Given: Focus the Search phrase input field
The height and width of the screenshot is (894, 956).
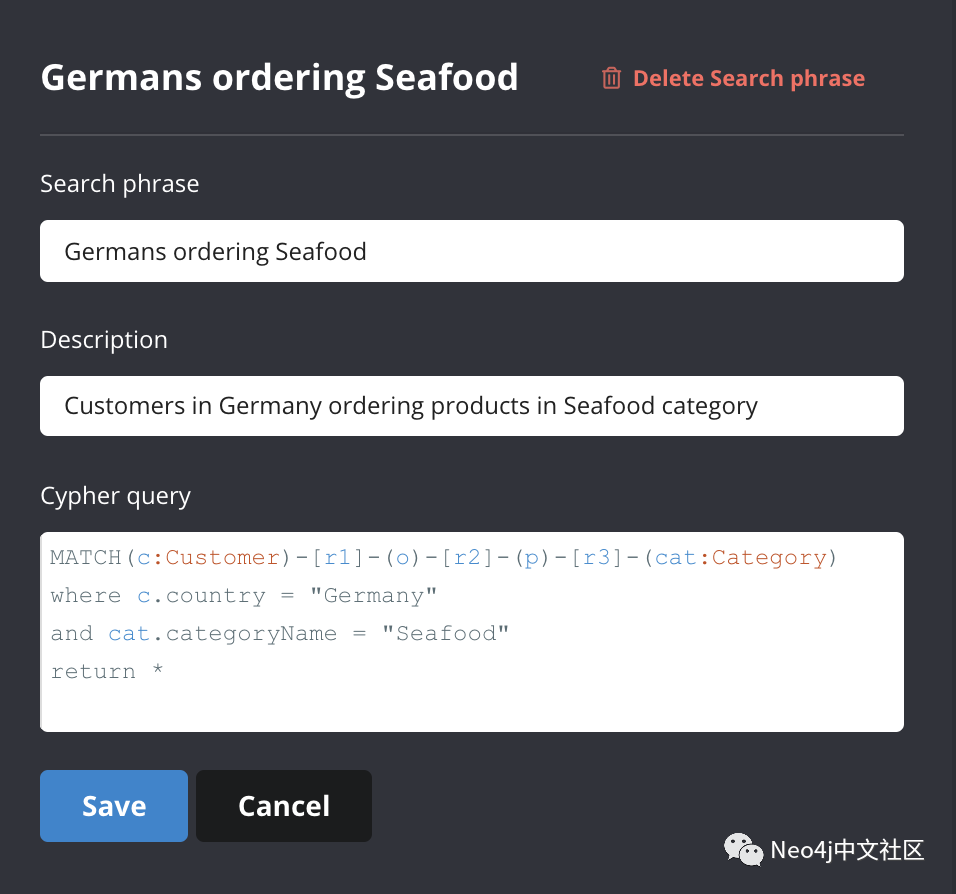Looking at the screenshot, I should [472, 251].
